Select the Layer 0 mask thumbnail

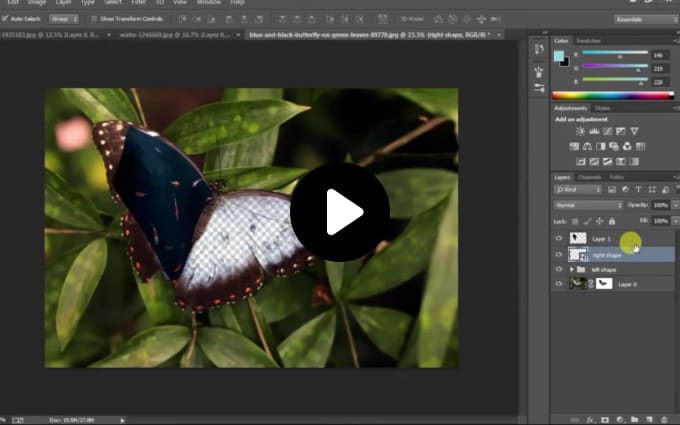[604, 284]
